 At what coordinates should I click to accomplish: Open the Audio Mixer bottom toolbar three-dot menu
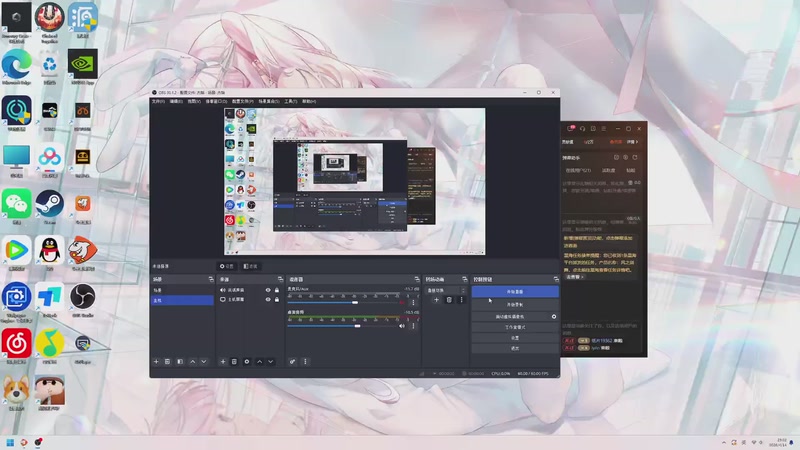[x=305, y=362]
